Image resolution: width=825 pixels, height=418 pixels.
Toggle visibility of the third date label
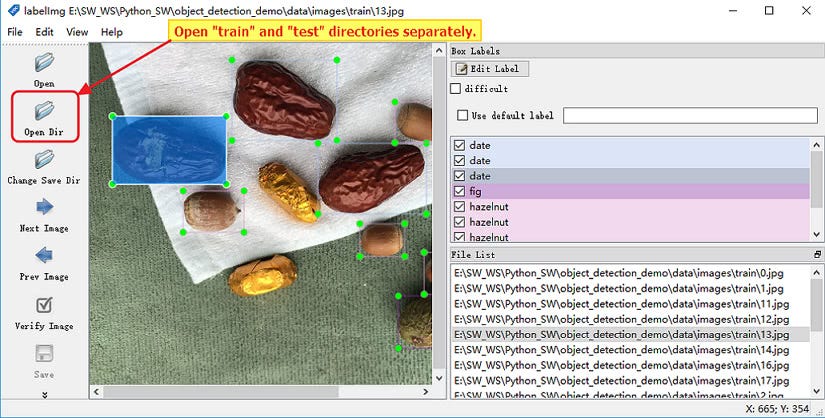coord(459,176)
